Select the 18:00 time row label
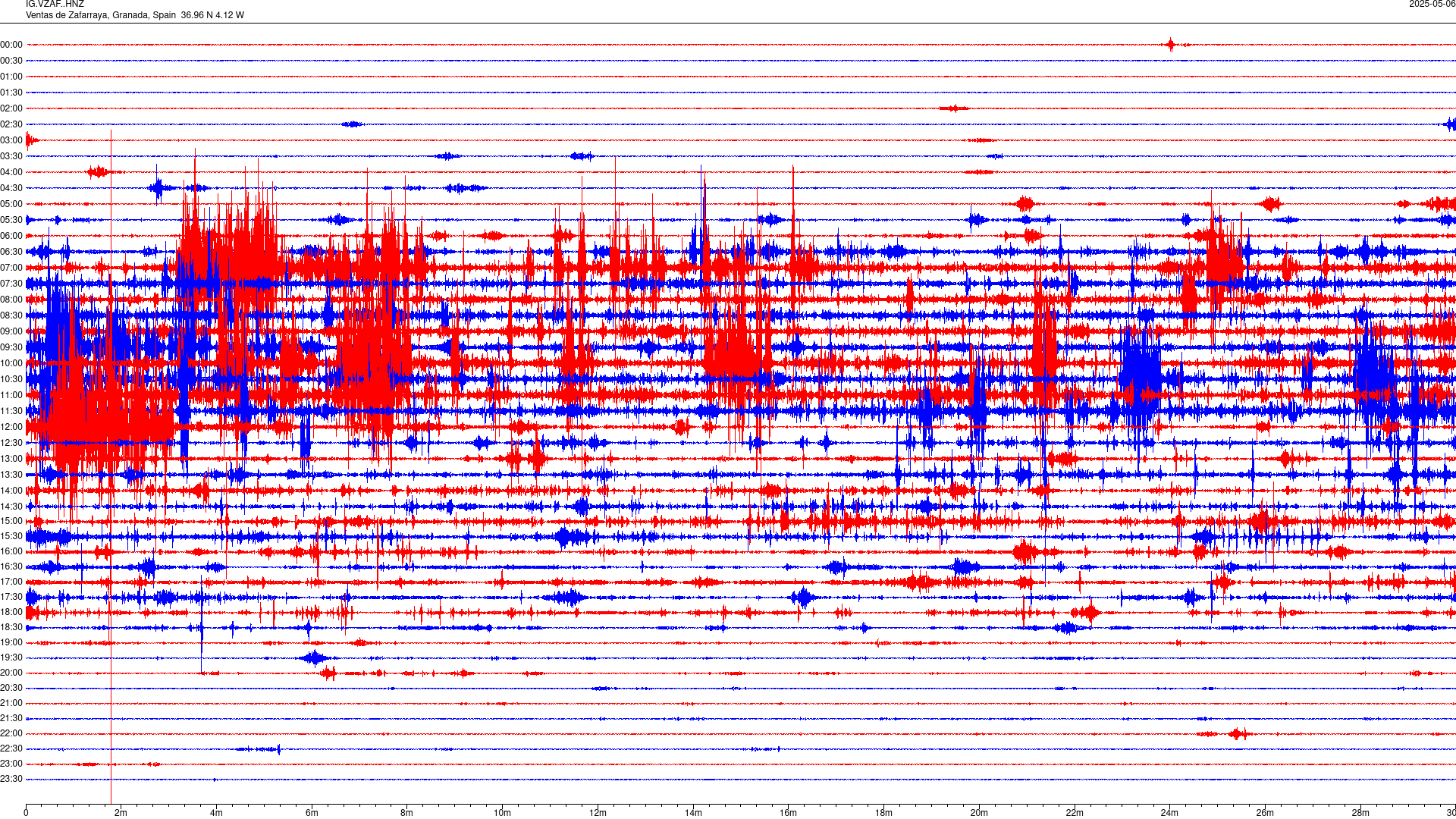 point(11,612)
